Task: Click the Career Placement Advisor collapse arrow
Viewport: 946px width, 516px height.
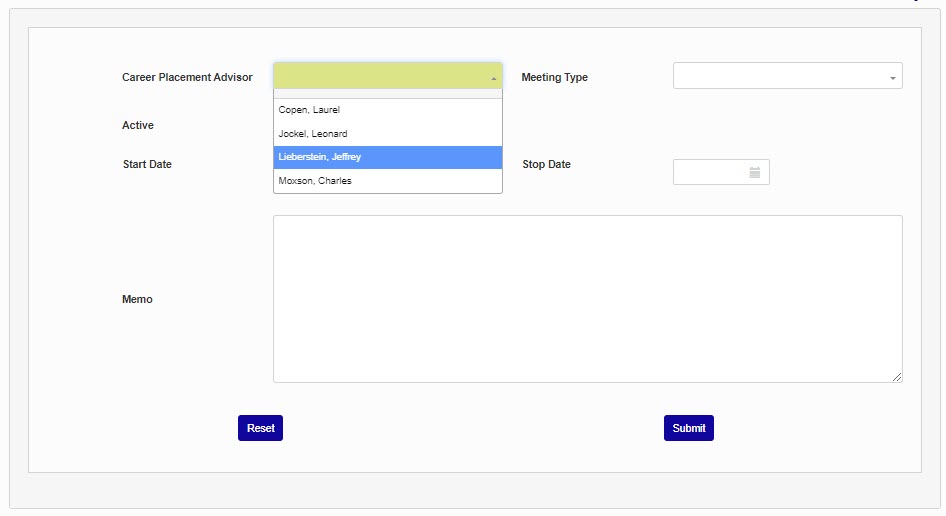Action: click(493, 77)
